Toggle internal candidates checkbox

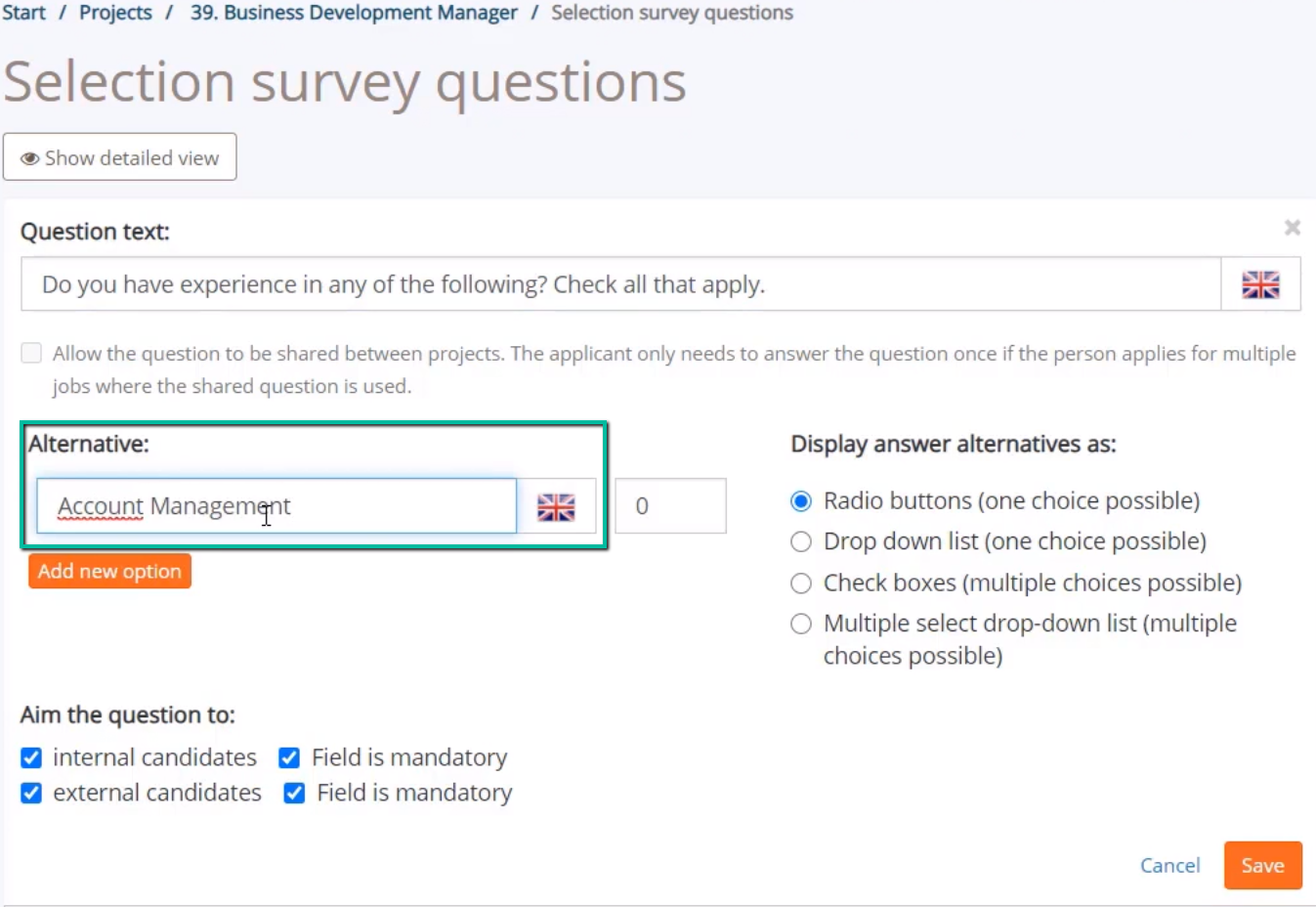tap(31, 757)
